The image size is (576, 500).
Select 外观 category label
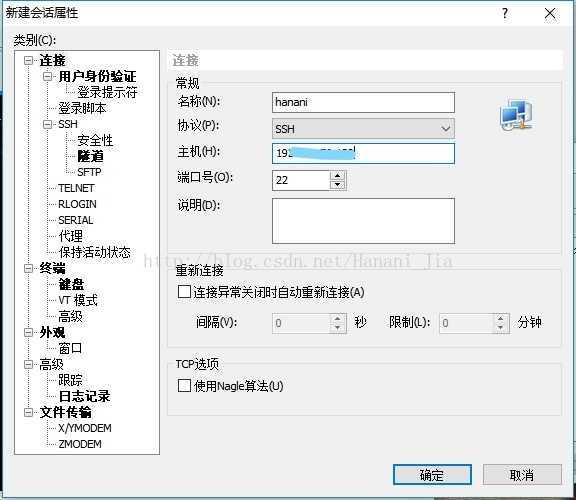tap(52, 332)
